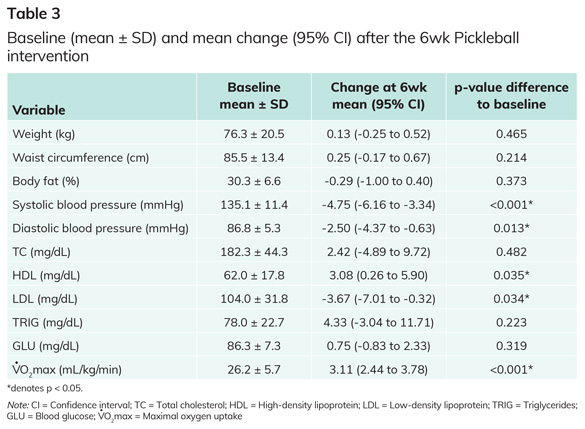Select the TC (mg/dL) row label

[41, 252]
